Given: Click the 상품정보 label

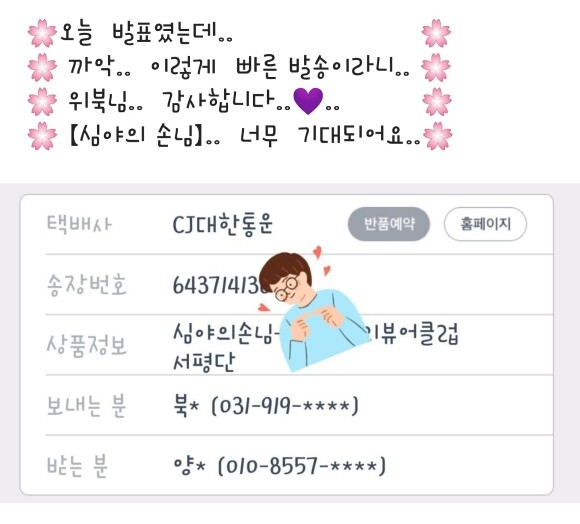Looking at the screenshot, I should click(x=87, y=345).
